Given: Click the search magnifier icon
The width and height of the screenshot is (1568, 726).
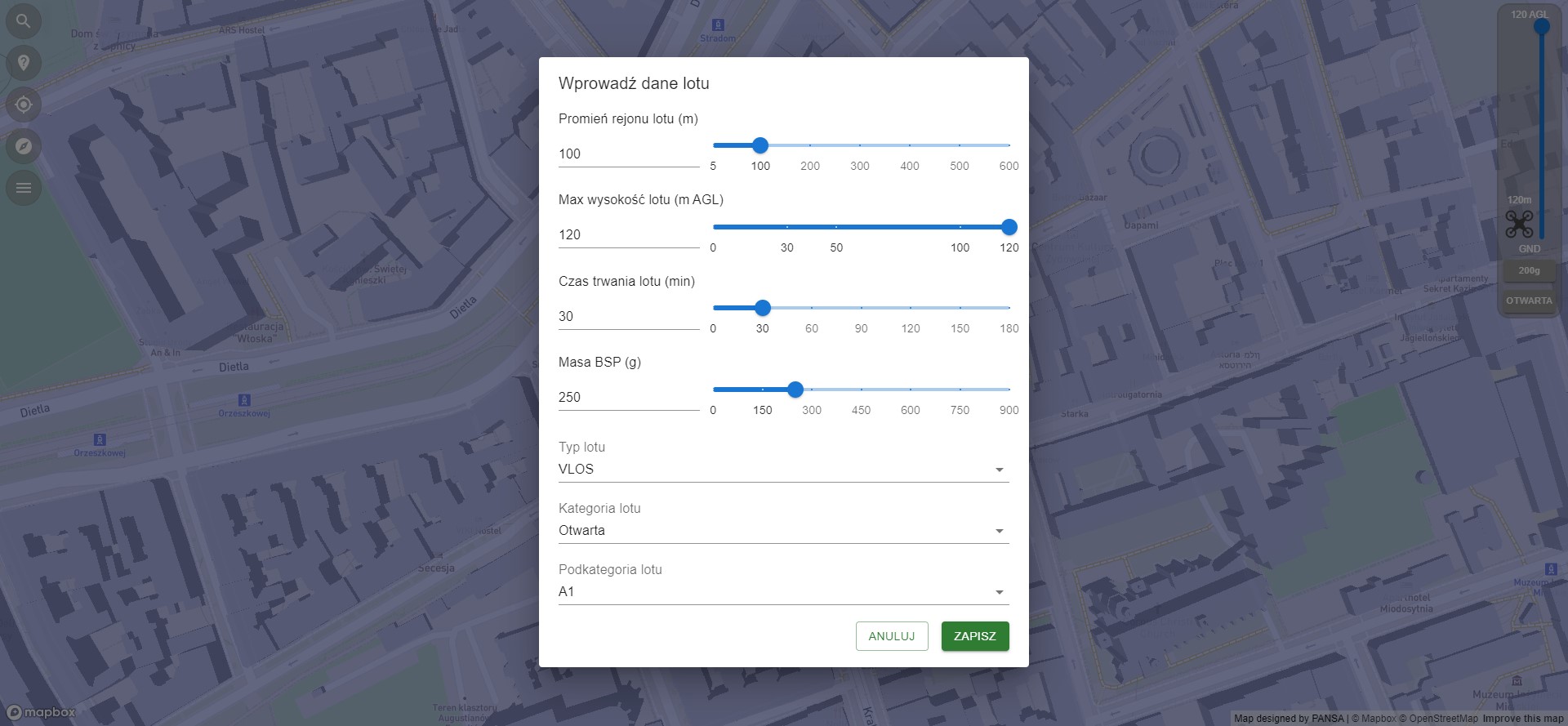Looking at the screenshot, I should tap(24, 21).
